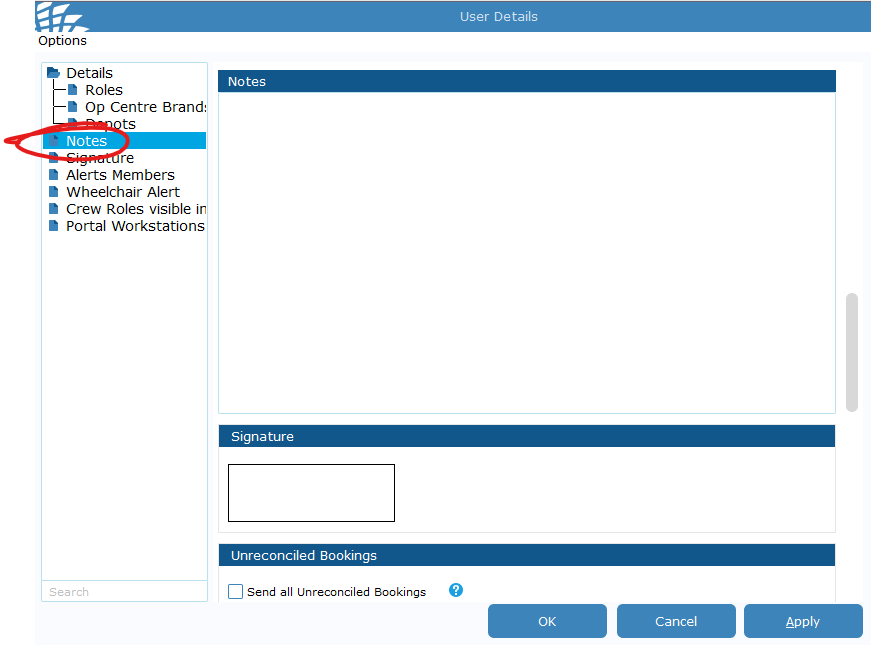Click the Roles document icon
Image resolution: width=871 pixels, height=645 pixels.
tap(73, 90)
